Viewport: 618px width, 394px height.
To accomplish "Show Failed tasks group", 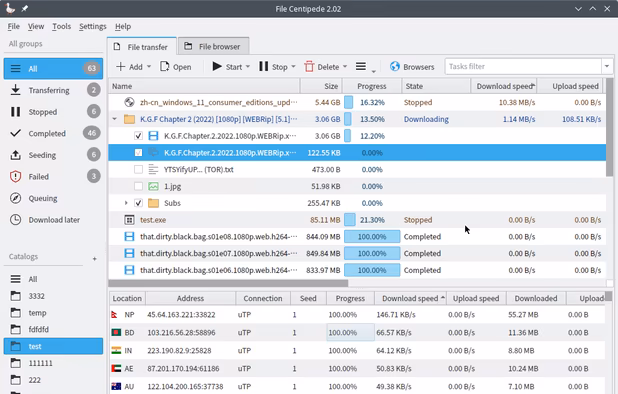I will click(x=53, y=177).
